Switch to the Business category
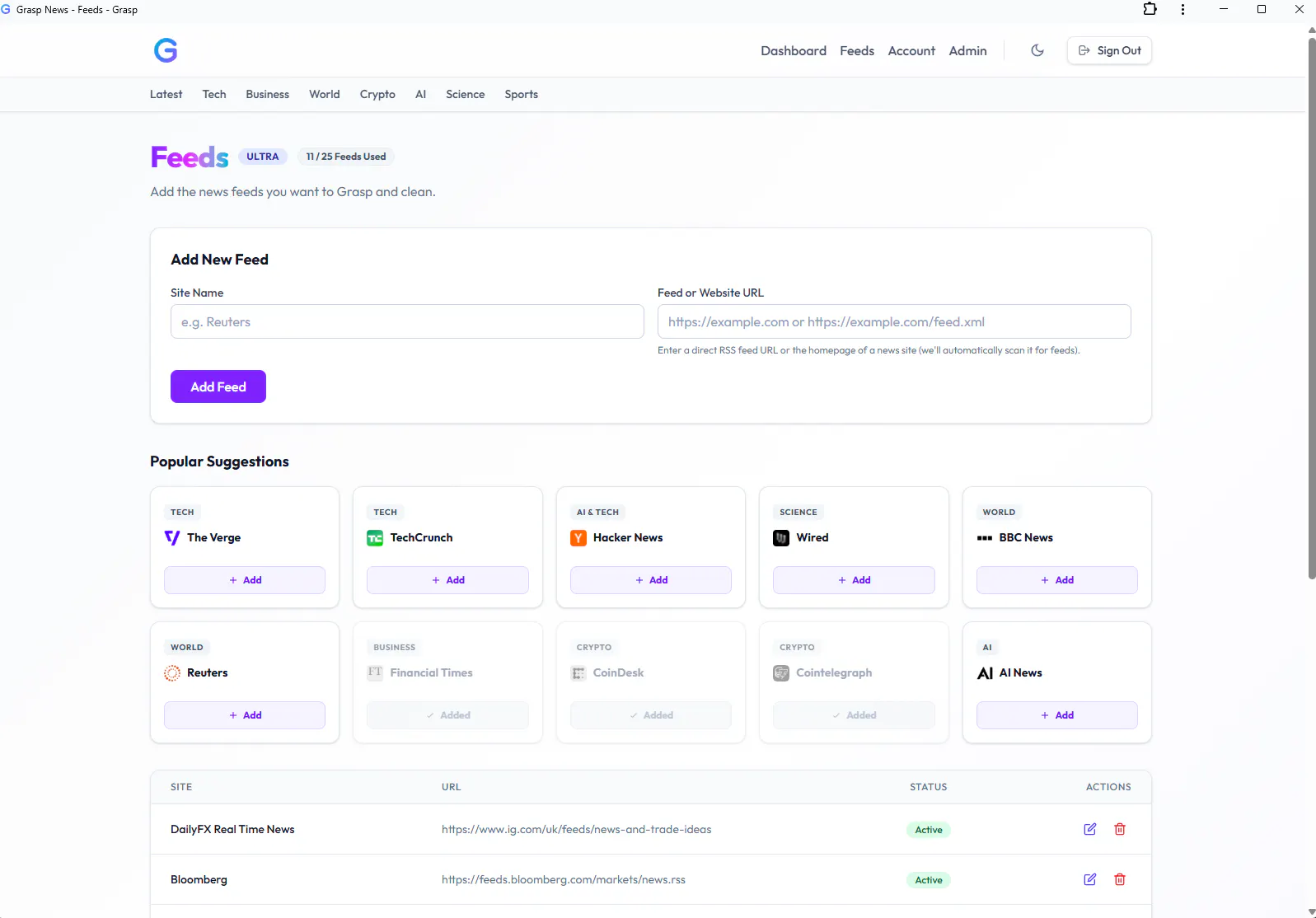Viewport: 1316px width, 918px height. (x=268, y=94)
